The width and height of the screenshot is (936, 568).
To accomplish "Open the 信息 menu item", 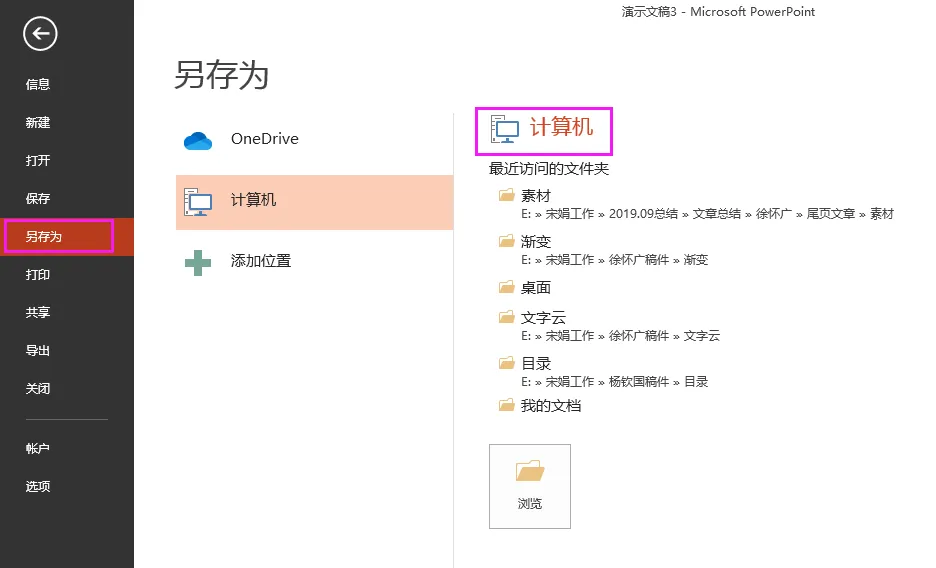I will pyautogui.click(x=38, y=85).
